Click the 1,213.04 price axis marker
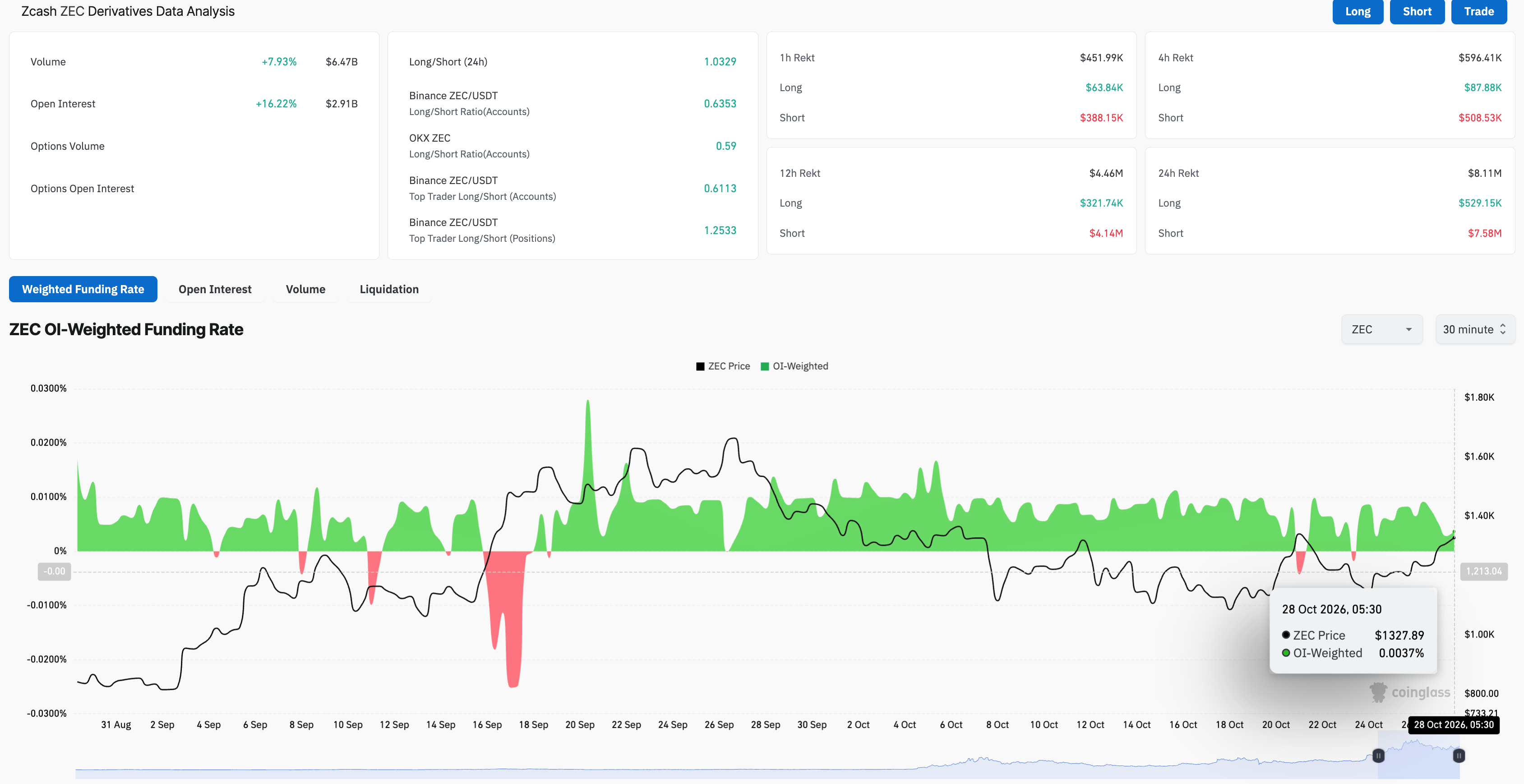 [1484, 572]
